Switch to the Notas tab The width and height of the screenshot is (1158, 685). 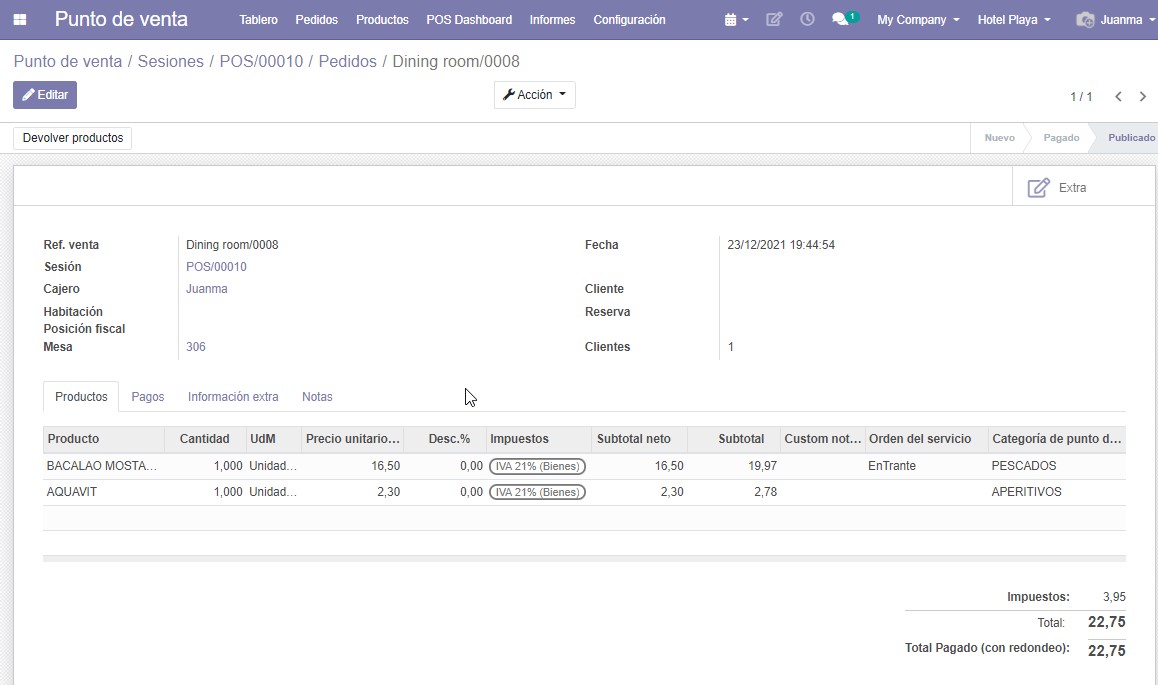317,396
